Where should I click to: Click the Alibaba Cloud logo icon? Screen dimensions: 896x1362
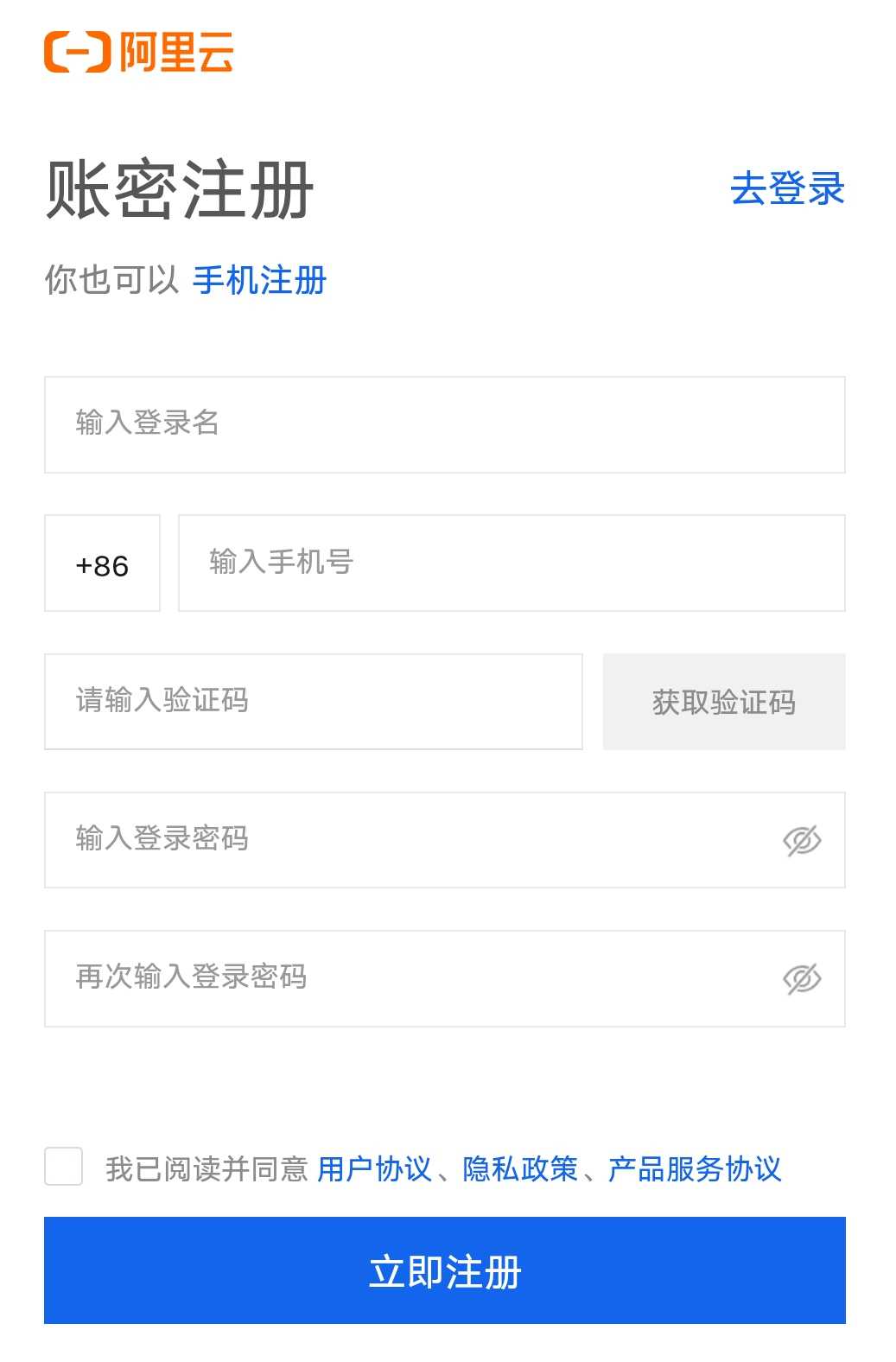pos(78,54)
